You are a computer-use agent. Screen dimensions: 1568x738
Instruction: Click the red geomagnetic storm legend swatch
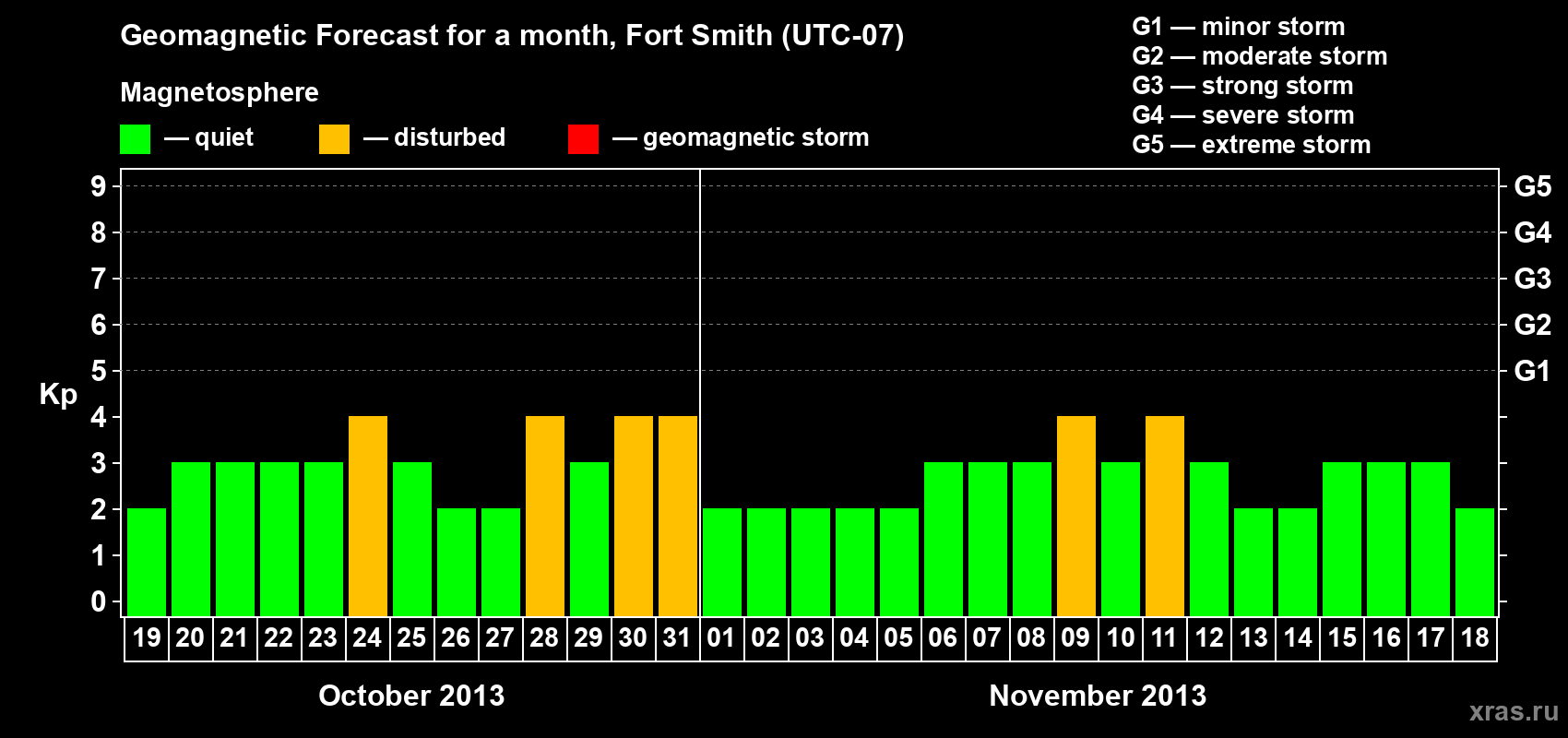click(x=583, y=139)
